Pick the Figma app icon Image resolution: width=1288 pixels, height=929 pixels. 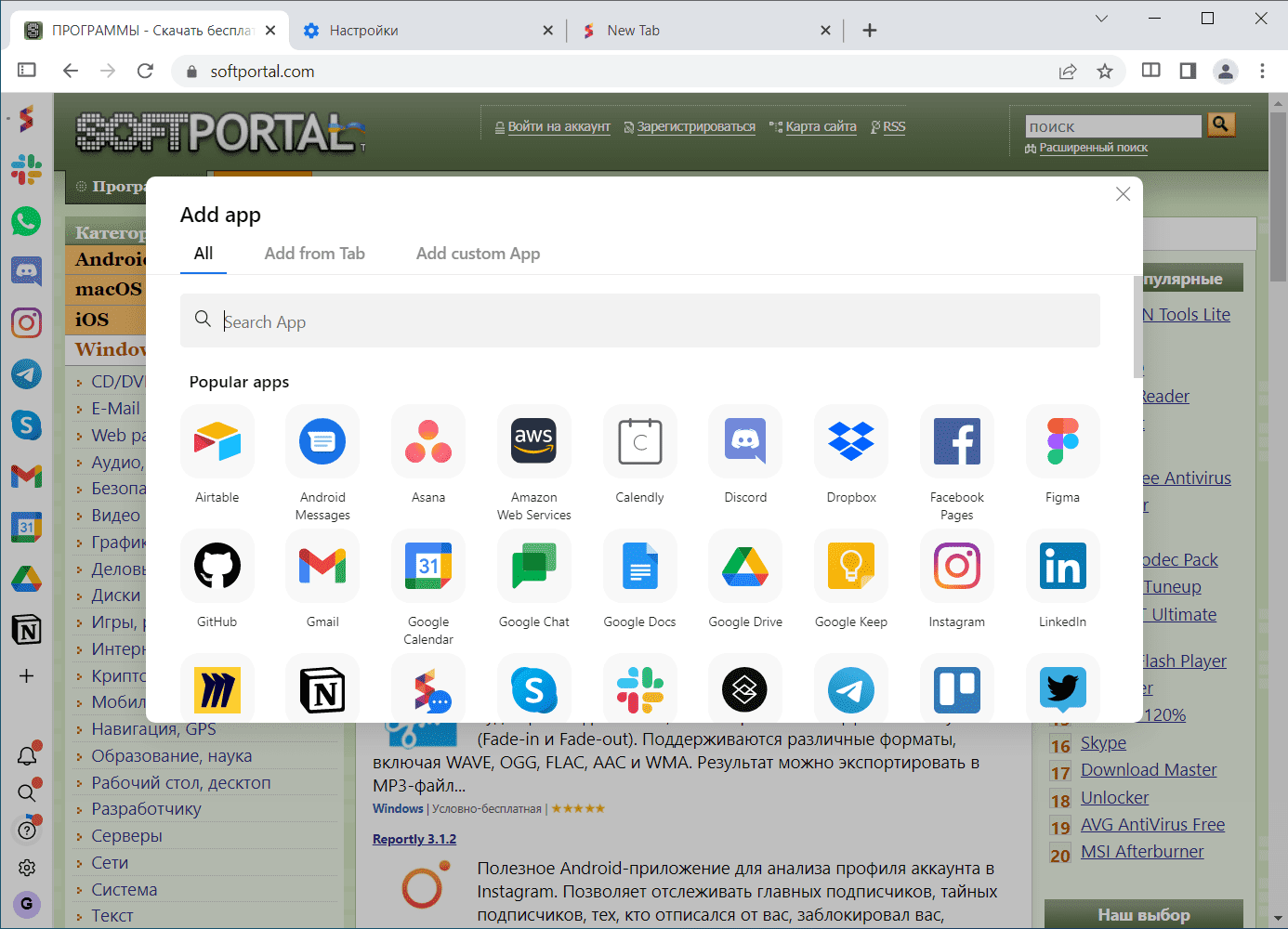click(1063, 441)
